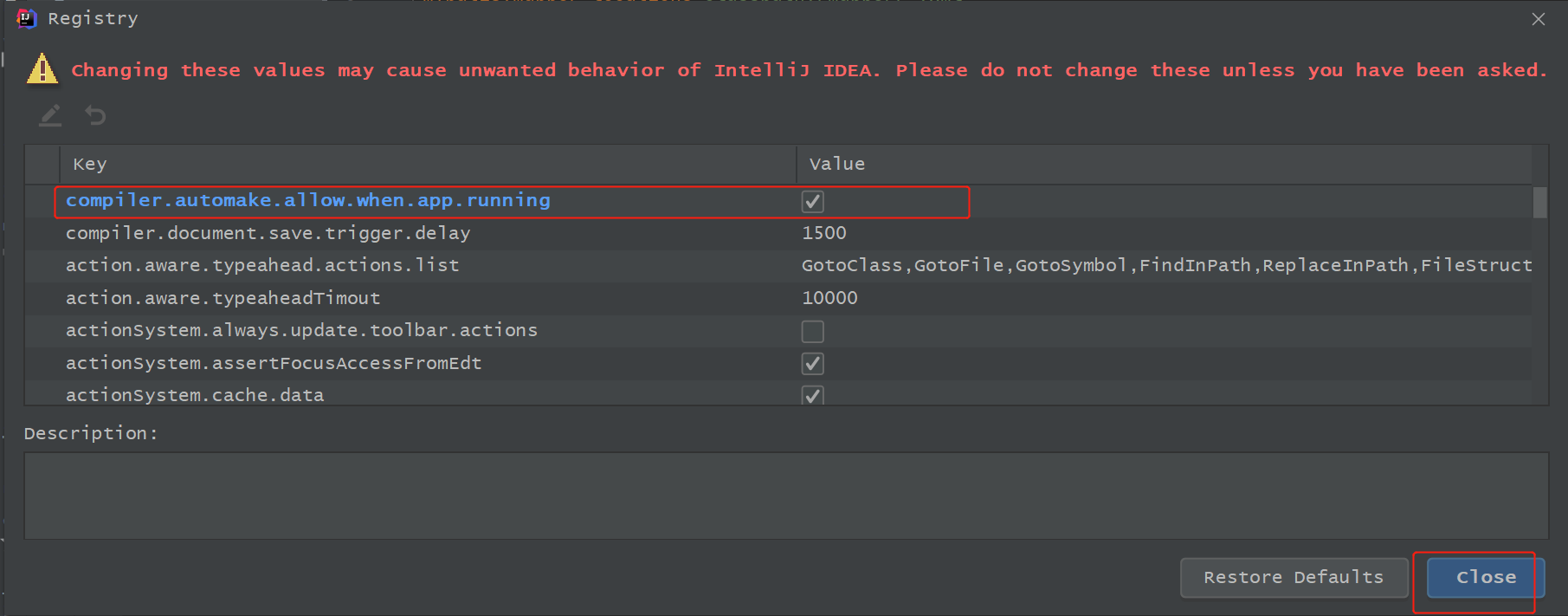
Task: Click the yellow warning triangle icon
Action: [42, 69]
